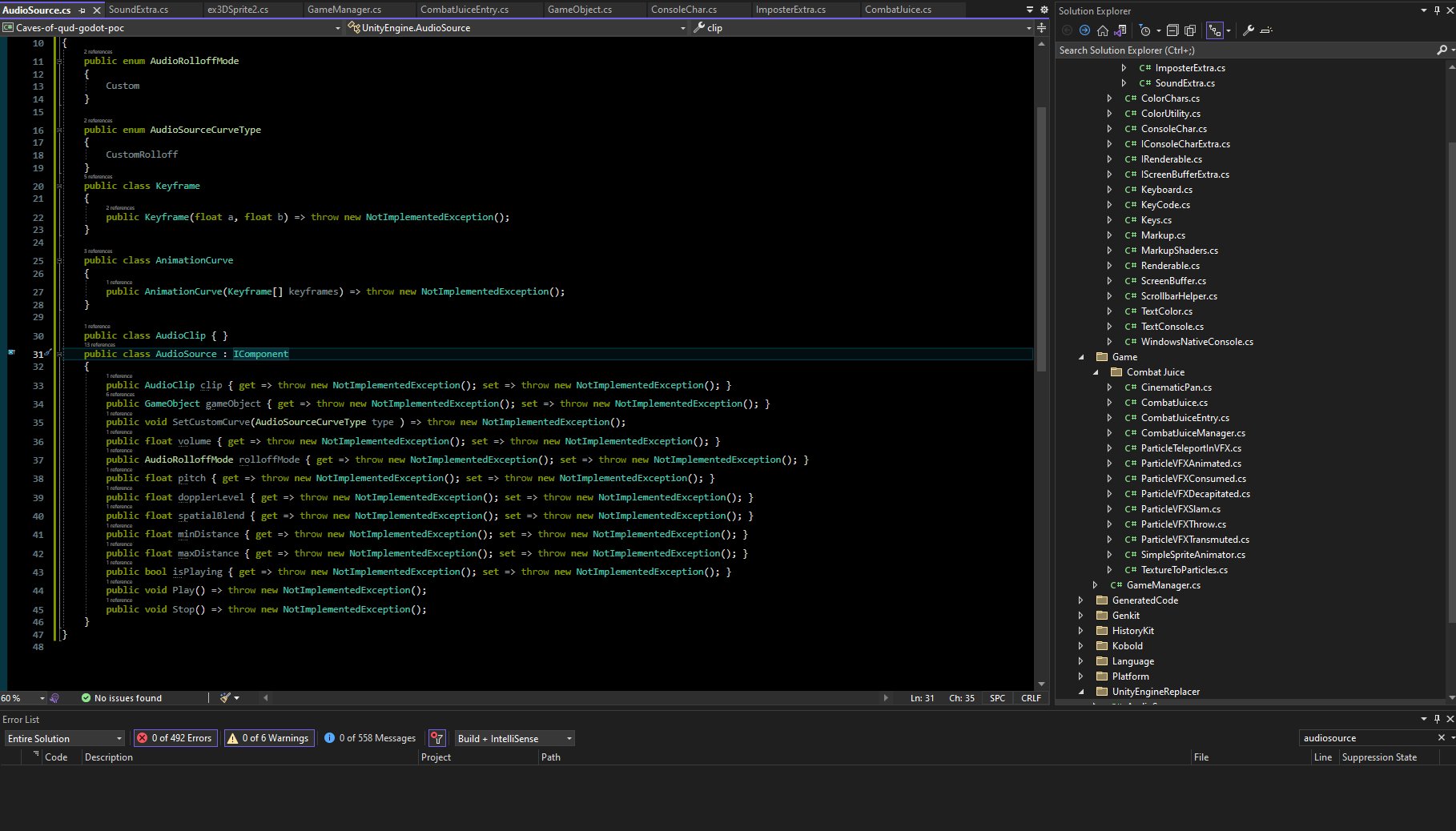
Task: Pin the AudioSource.cs tab
Action: [82, 10]
